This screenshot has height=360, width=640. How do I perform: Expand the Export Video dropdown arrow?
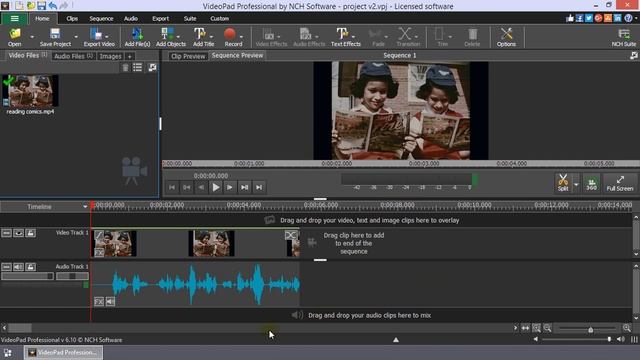107,36
